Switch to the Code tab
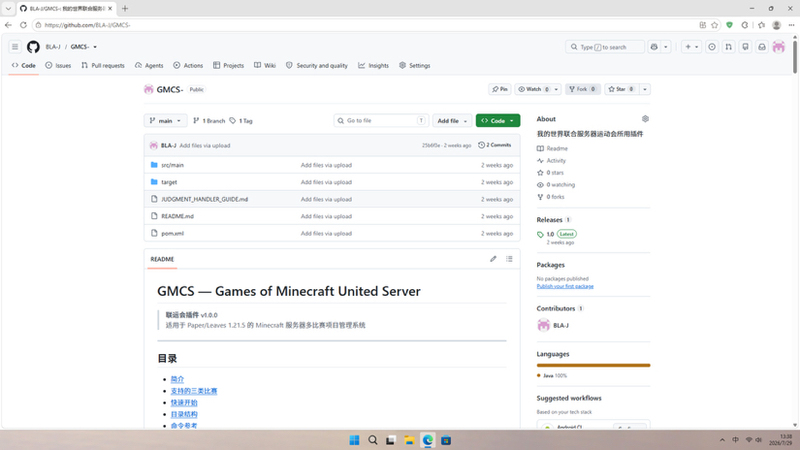The image size is (800, 450). [x=23, y=65]
